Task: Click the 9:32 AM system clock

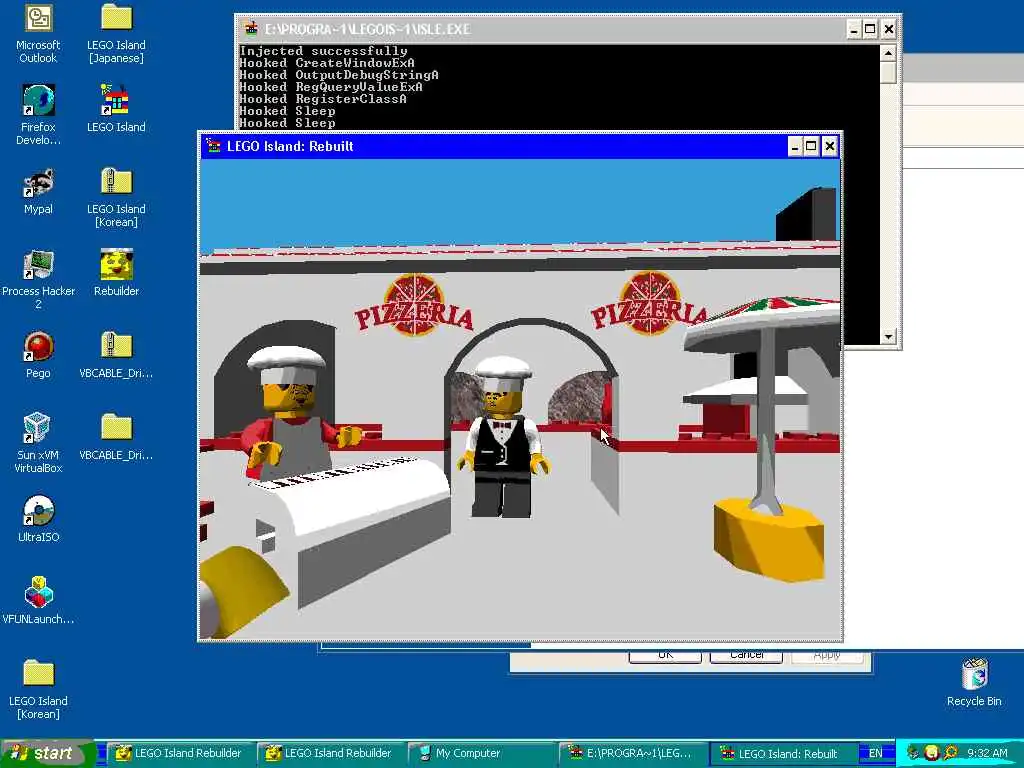Action: (x=987, y=753)
